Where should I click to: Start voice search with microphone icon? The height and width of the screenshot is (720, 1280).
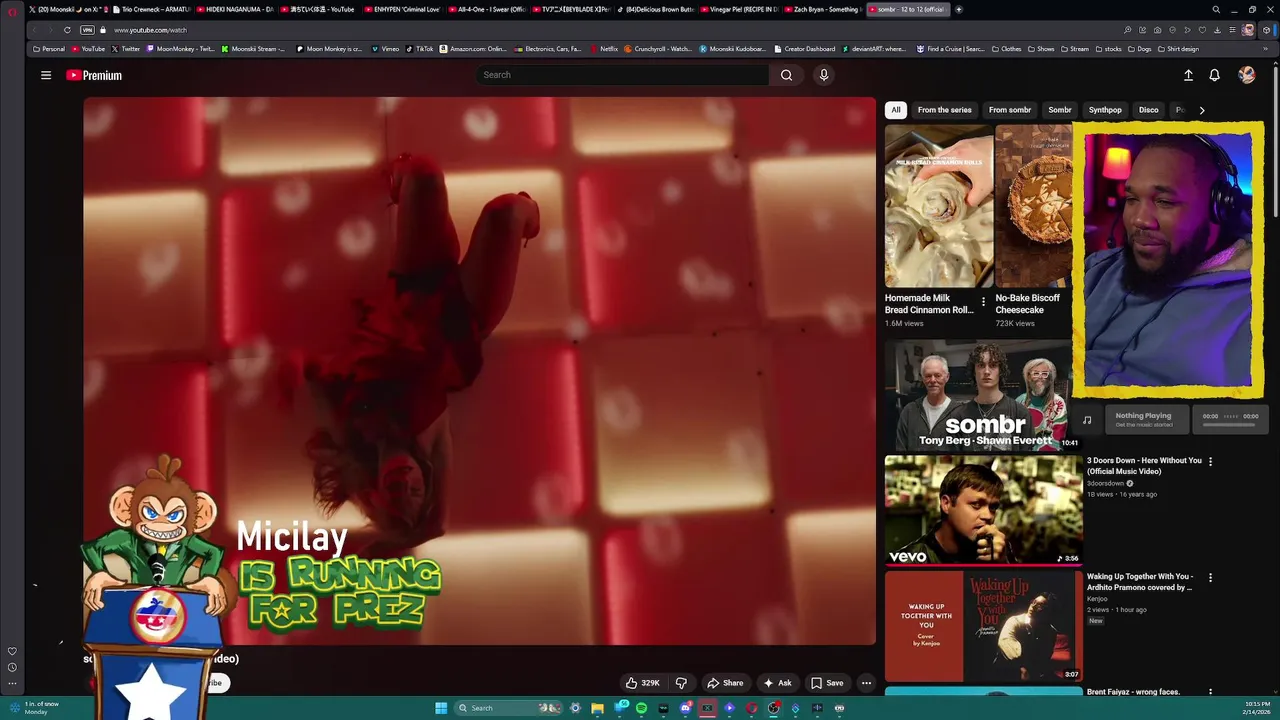click(x=824, y=75)
